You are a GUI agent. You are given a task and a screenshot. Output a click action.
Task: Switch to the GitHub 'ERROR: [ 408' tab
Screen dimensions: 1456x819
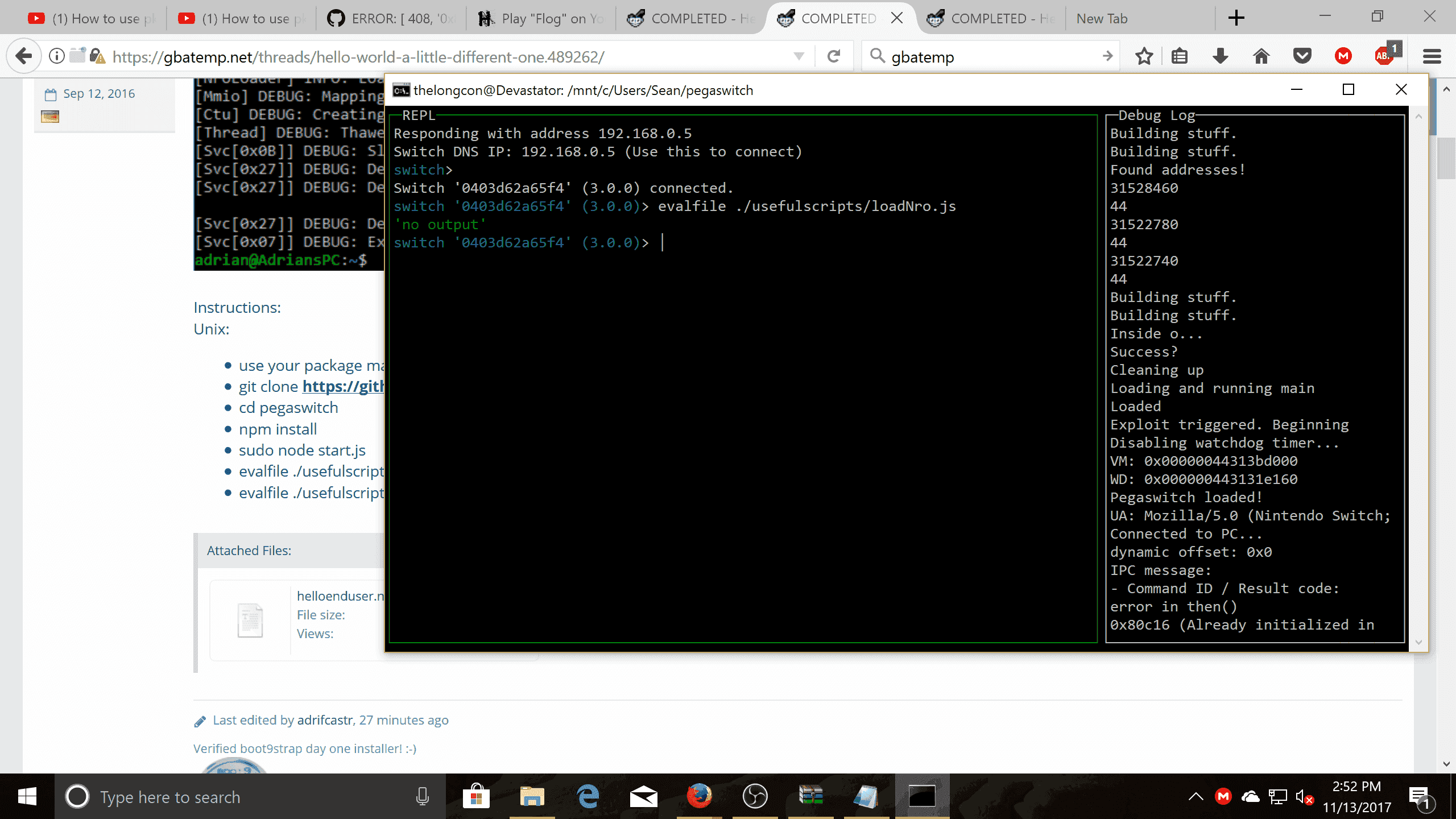392,18
